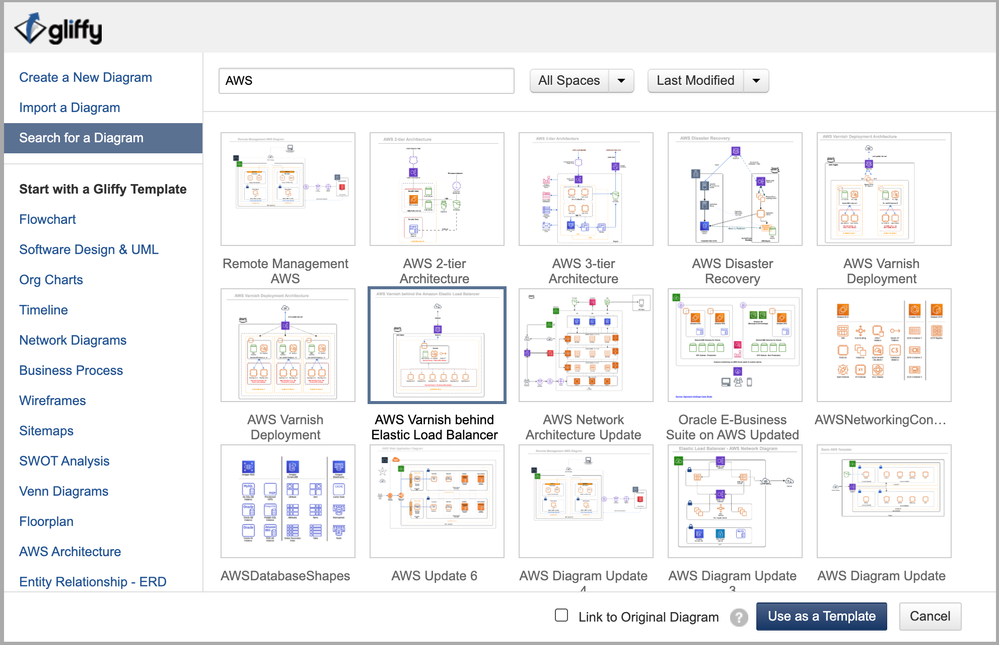999x645 pixels.
Task: Click the AWS search input field
Action: click(x=366, y=81)
